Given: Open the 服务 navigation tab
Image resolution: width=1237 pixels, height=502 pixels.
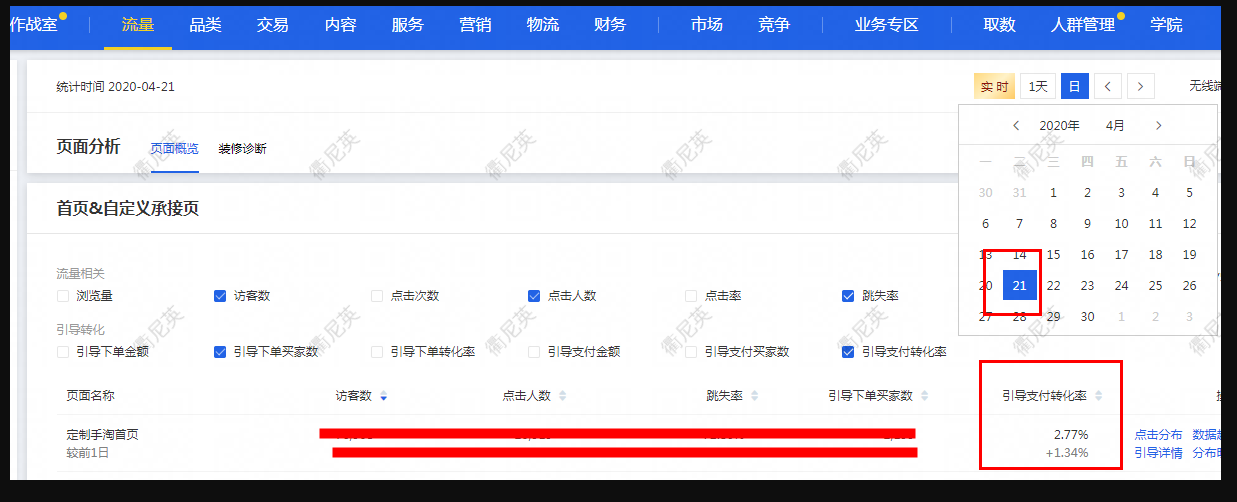Looking at the screenshot, I should click(x=407, y=26).
